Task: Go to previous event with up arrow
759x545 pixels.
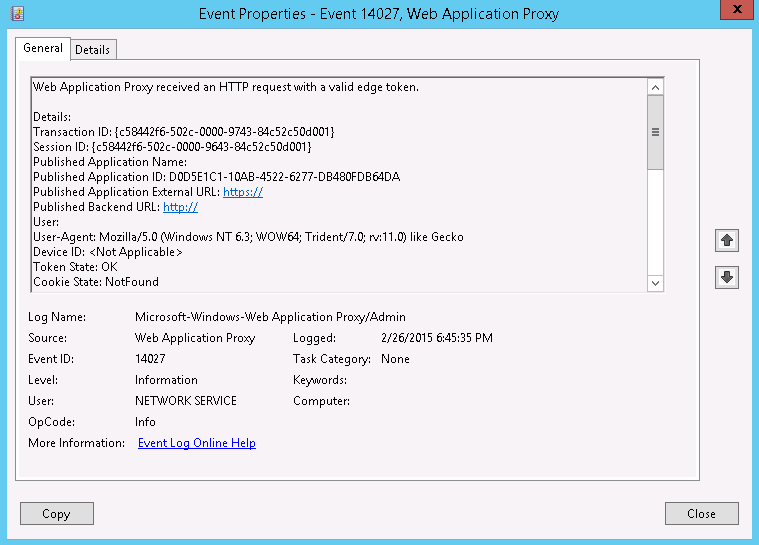Action: pos(727,240)
